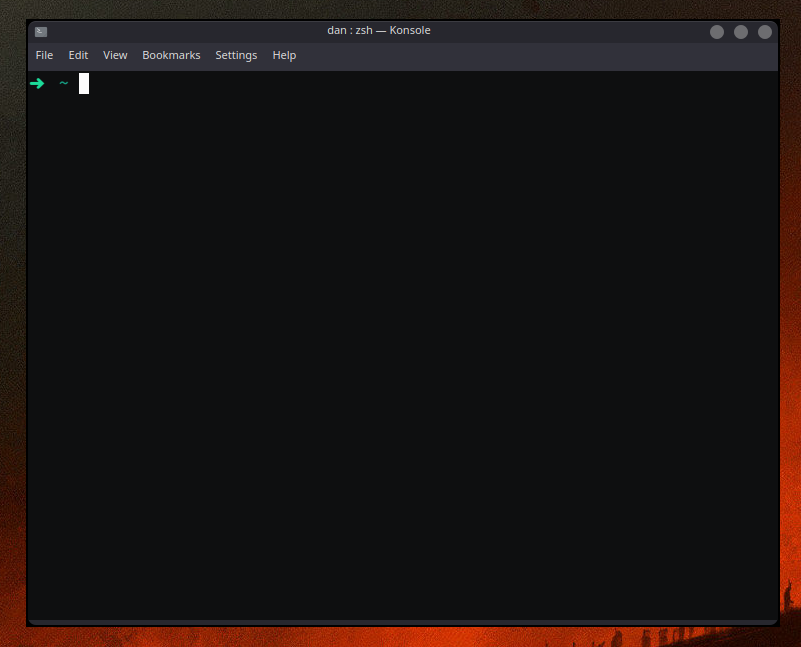Click the leftmost window control circle
The width and height of the screenshot is (801, 647).
716,31
